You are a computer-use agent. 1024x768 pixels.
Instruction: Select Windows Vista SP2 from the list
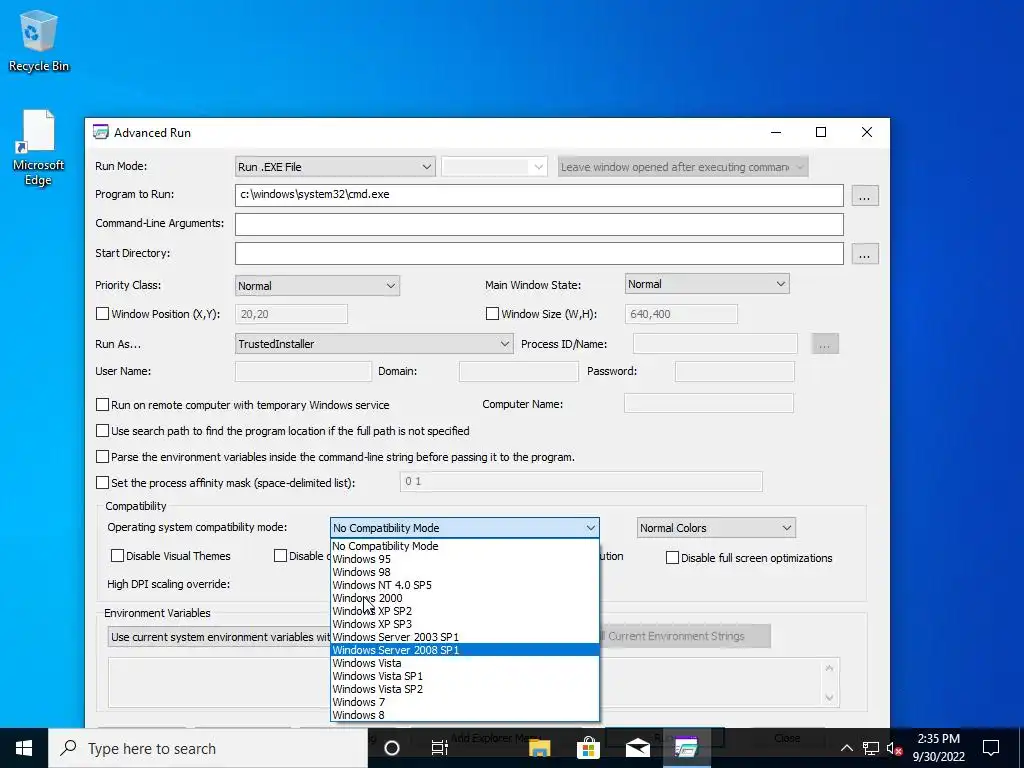(464, 689)
